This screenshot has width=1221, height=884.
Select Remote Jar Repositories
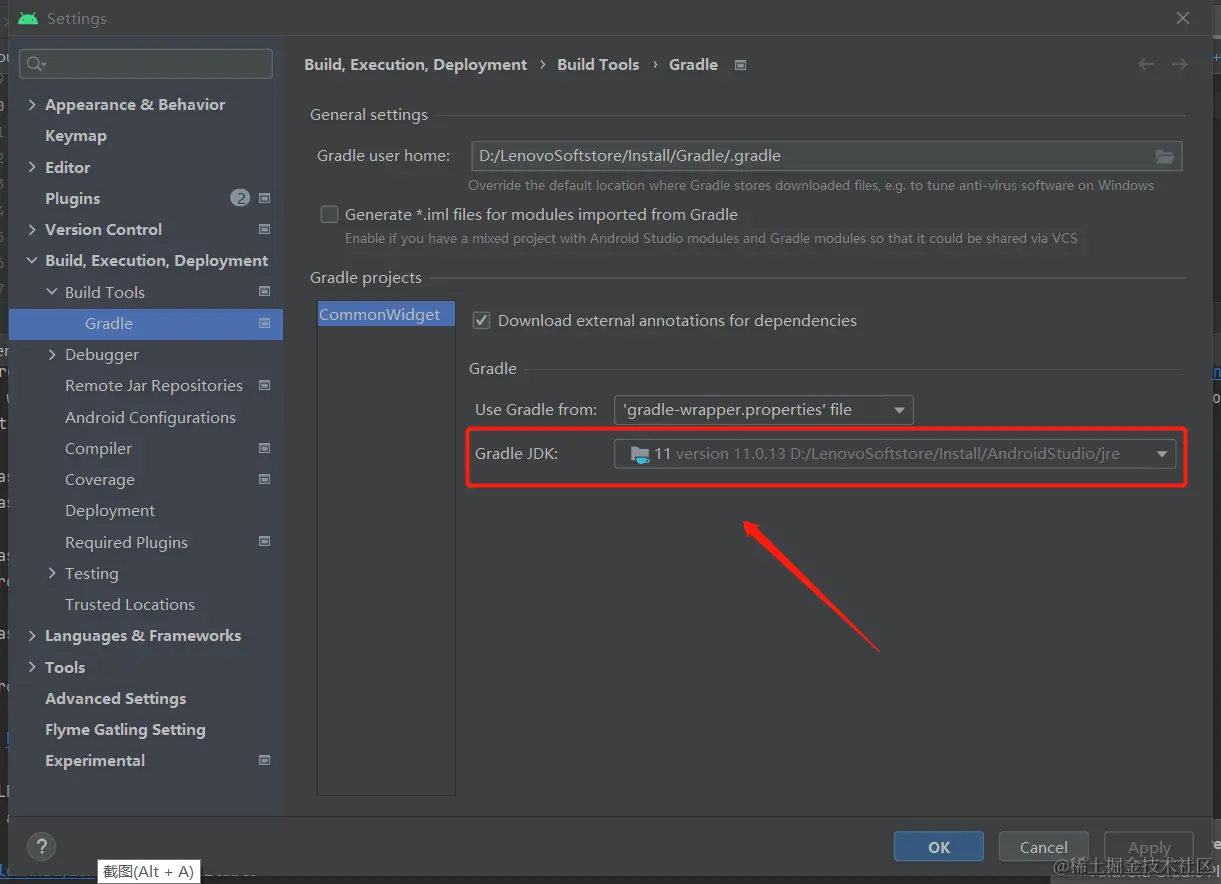pyautogui.click(x=154, y=385)
